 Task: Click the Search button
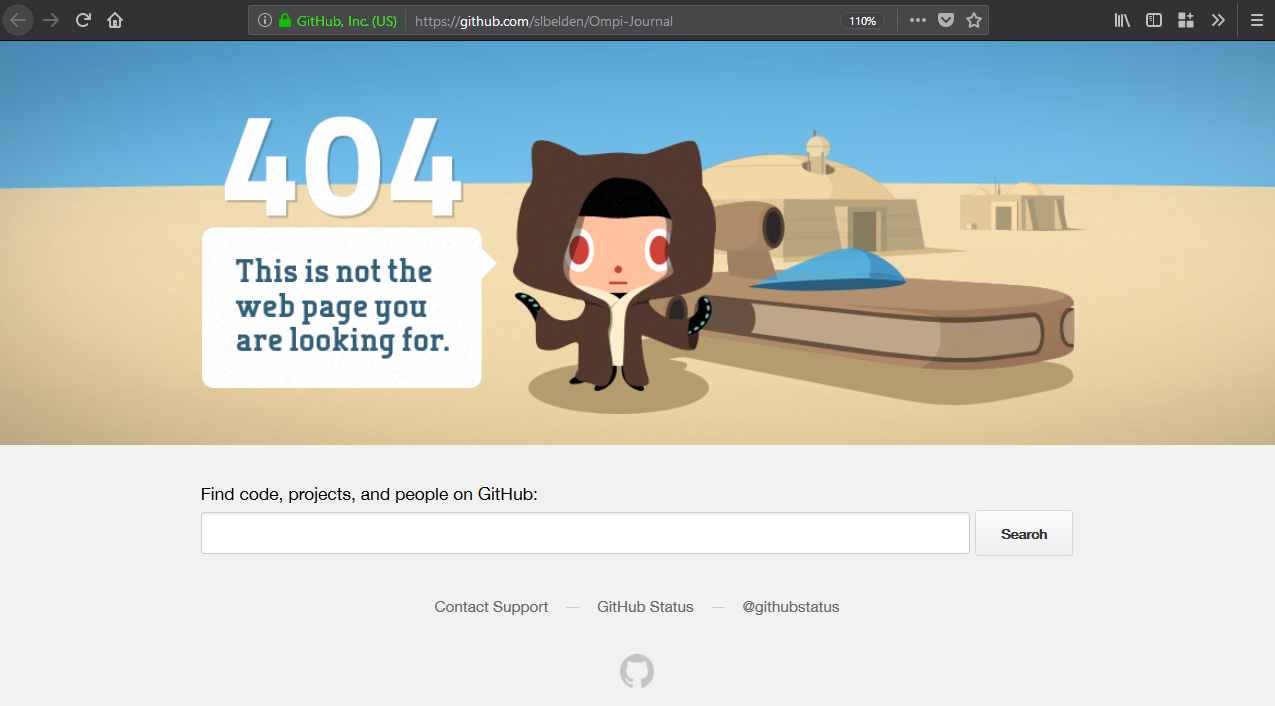(1024, 533)
